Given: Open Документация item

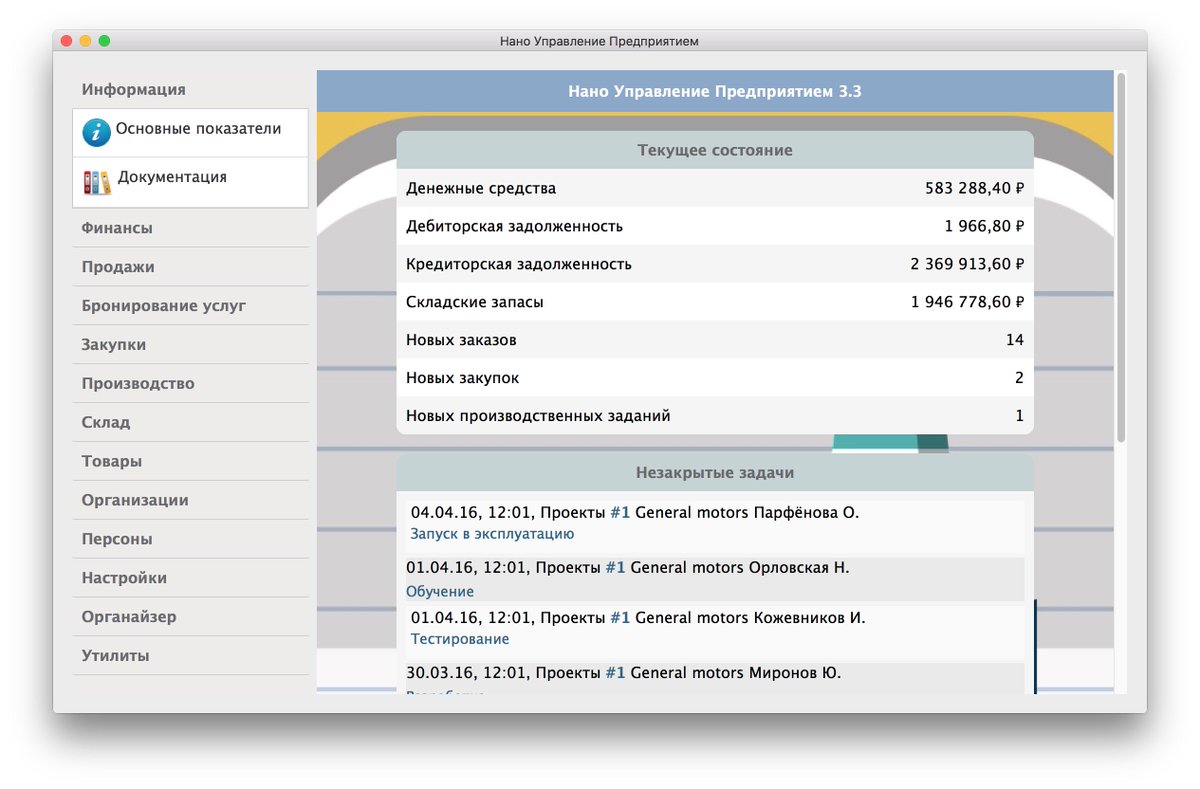Looking at the screenshot, I should [x=190, y=182].
